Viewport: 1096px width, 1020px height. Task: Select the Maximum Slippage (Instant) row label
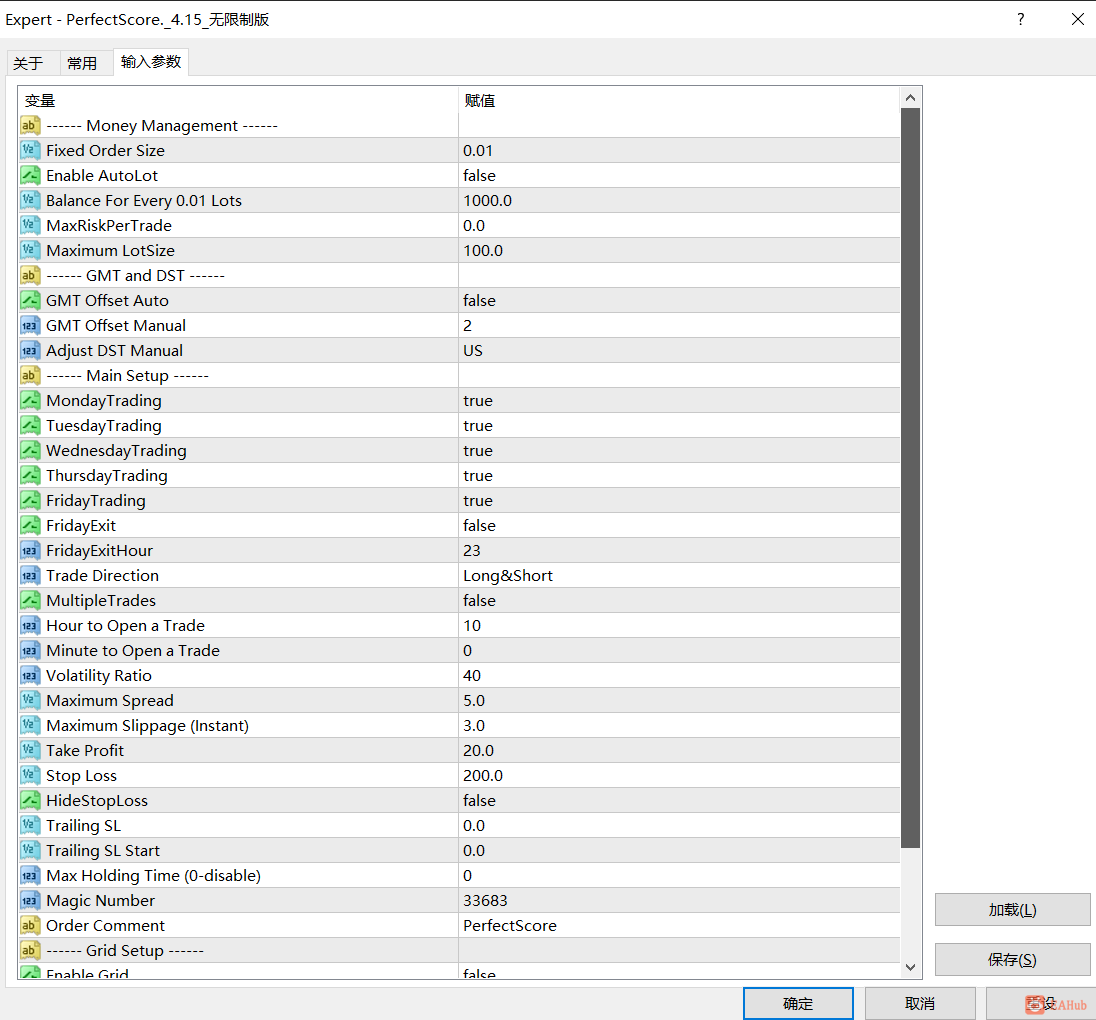coord(147,726)
